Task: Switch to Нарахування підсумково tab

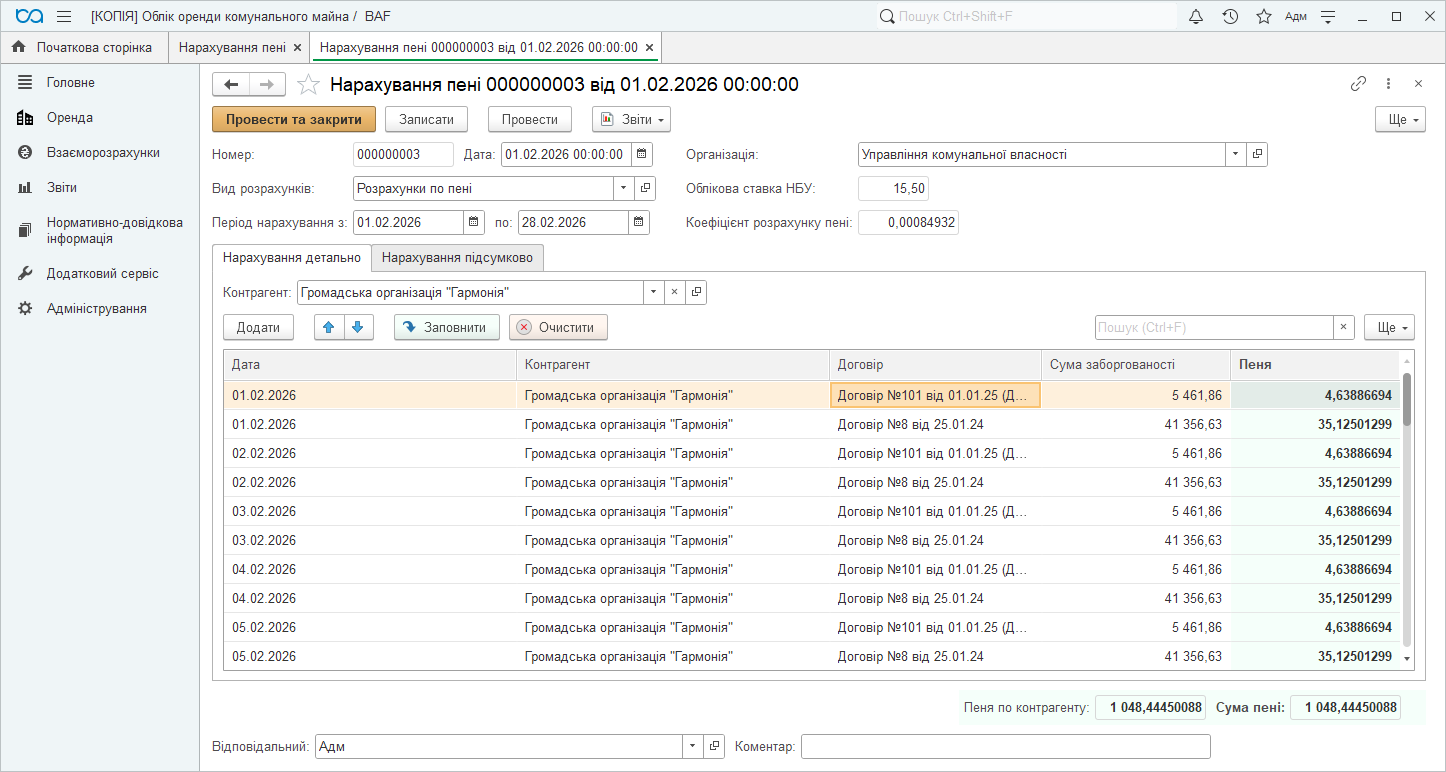Action: [x=458, y=258]
